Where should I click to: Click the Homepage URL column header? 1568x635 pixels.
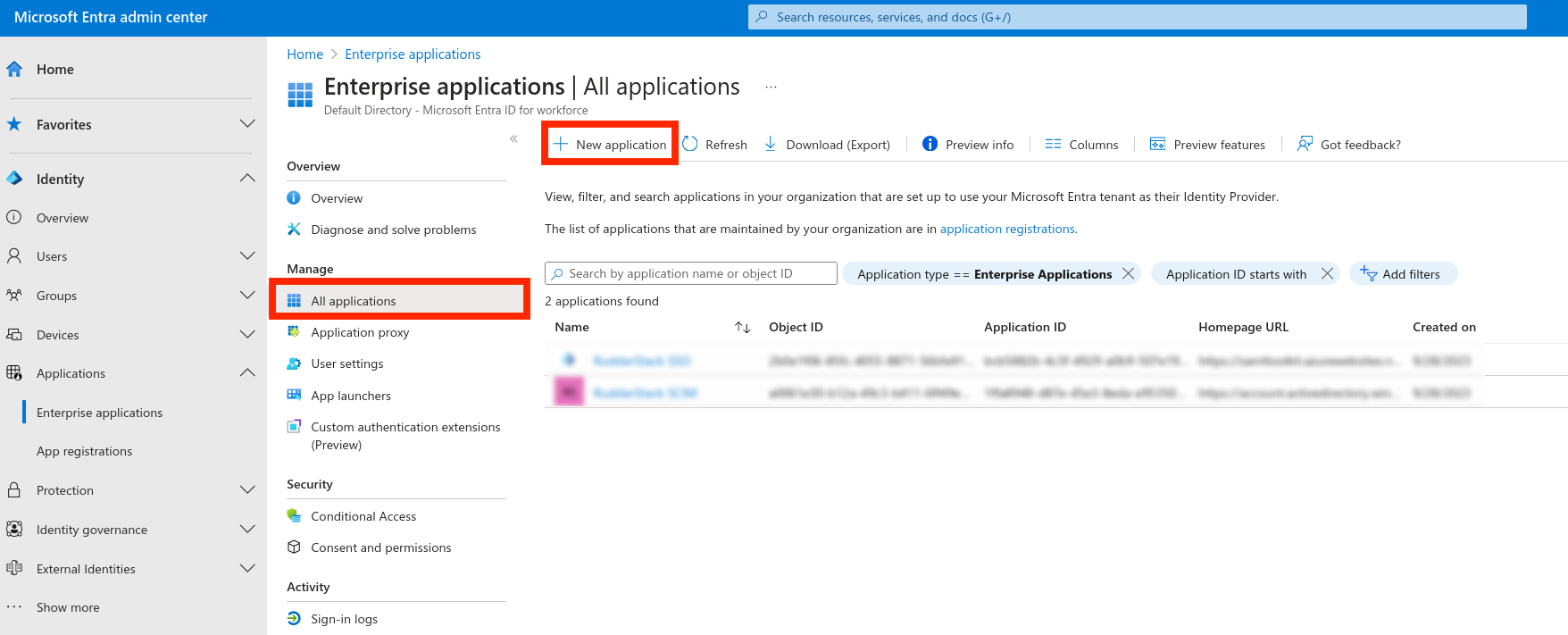(x=1243, y=328)
